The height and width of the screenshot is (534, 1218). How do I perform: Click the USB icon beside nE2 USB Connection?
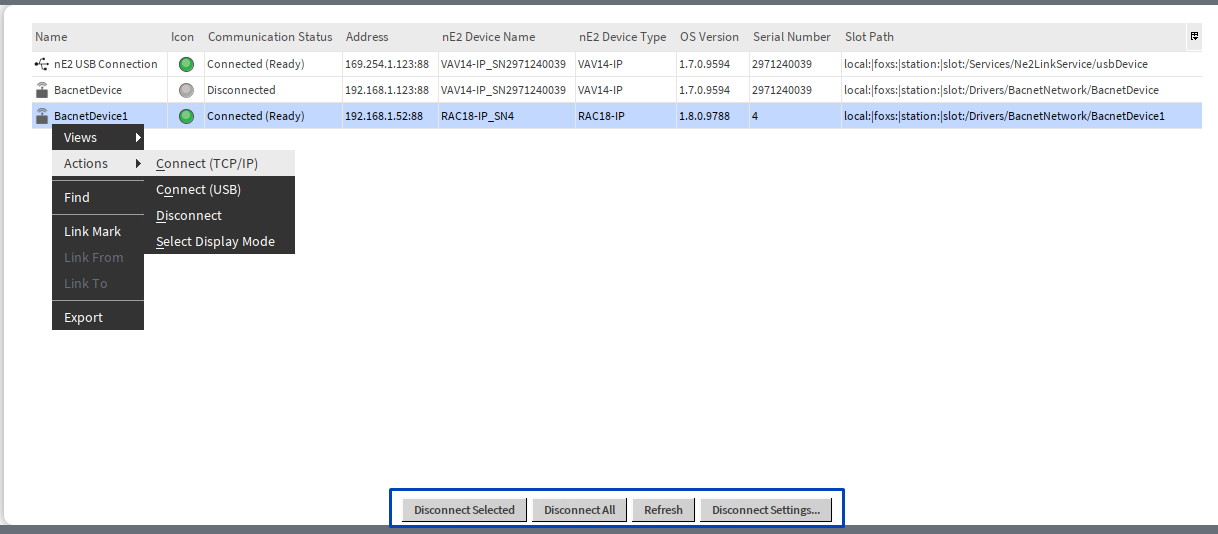41,64
